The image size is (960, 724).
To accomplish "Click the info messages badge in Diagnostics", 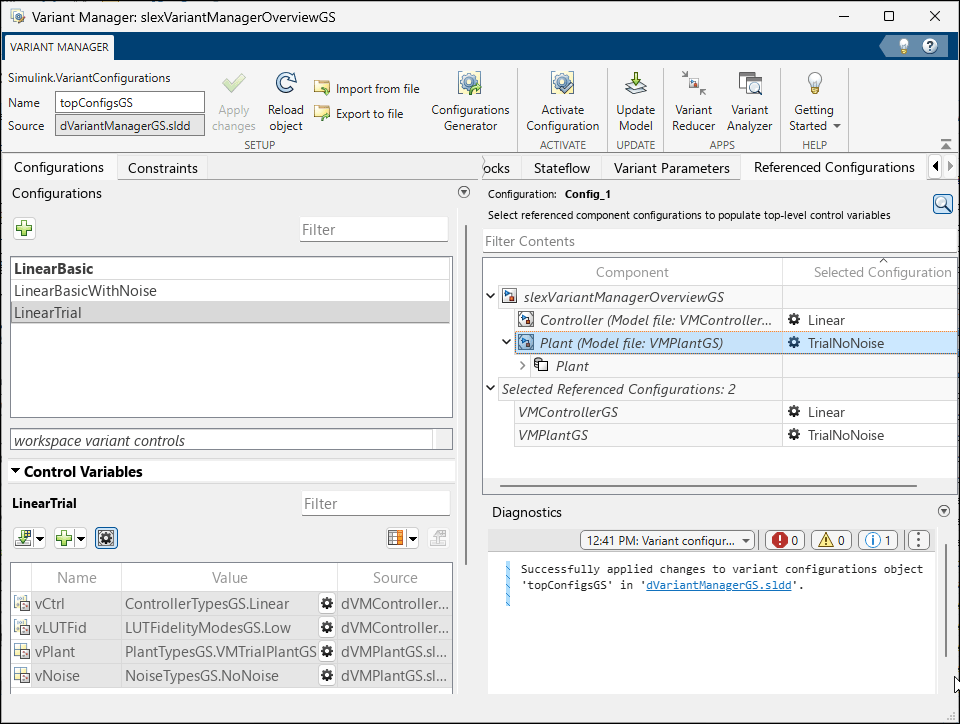I will (878, 540).
